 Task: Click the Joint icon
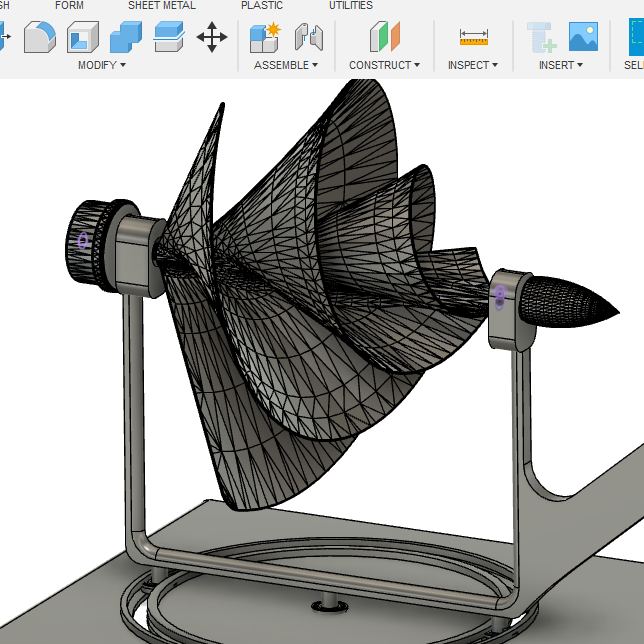tap(309, 37)
